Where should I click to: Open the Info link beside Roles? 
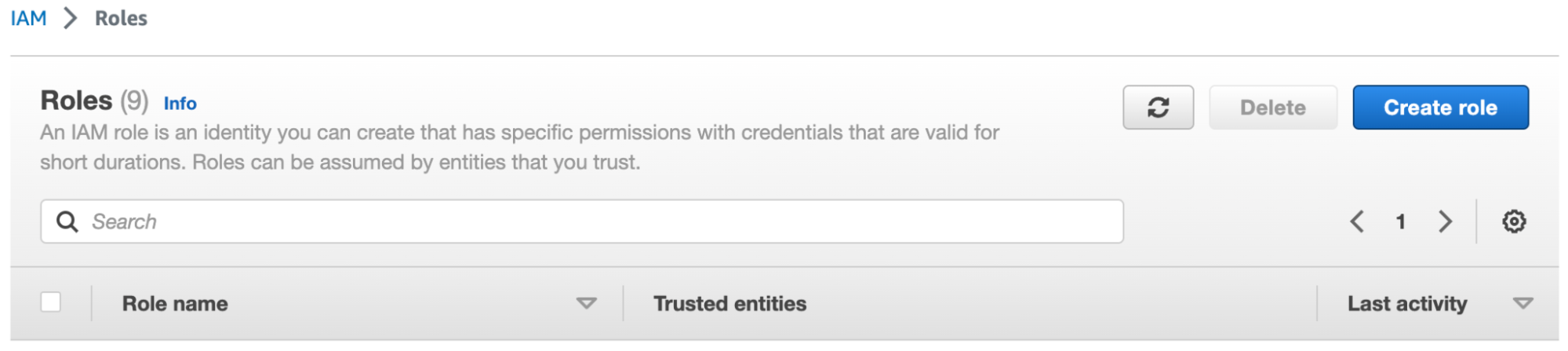coord(180,104)
